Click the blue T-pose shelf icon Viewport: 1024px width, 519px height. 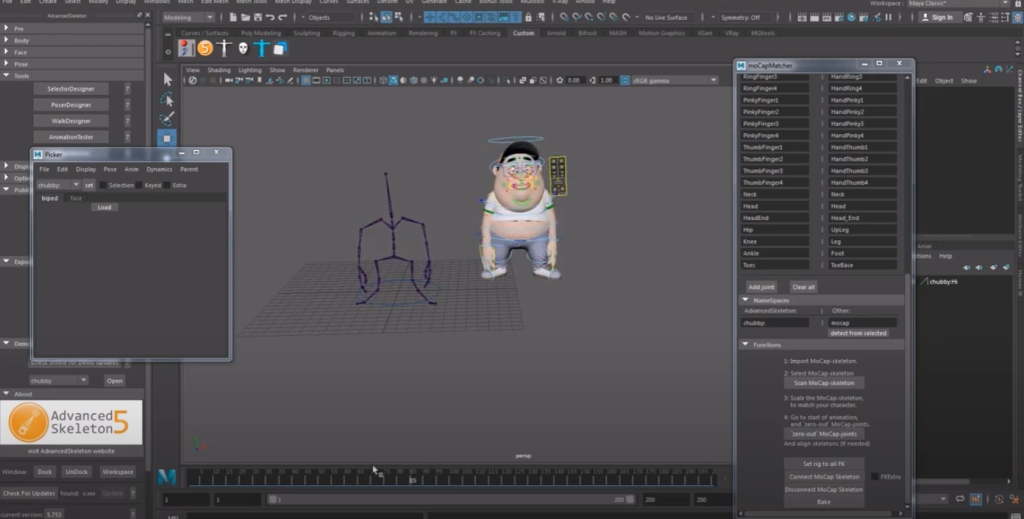(x=262, y=48)
